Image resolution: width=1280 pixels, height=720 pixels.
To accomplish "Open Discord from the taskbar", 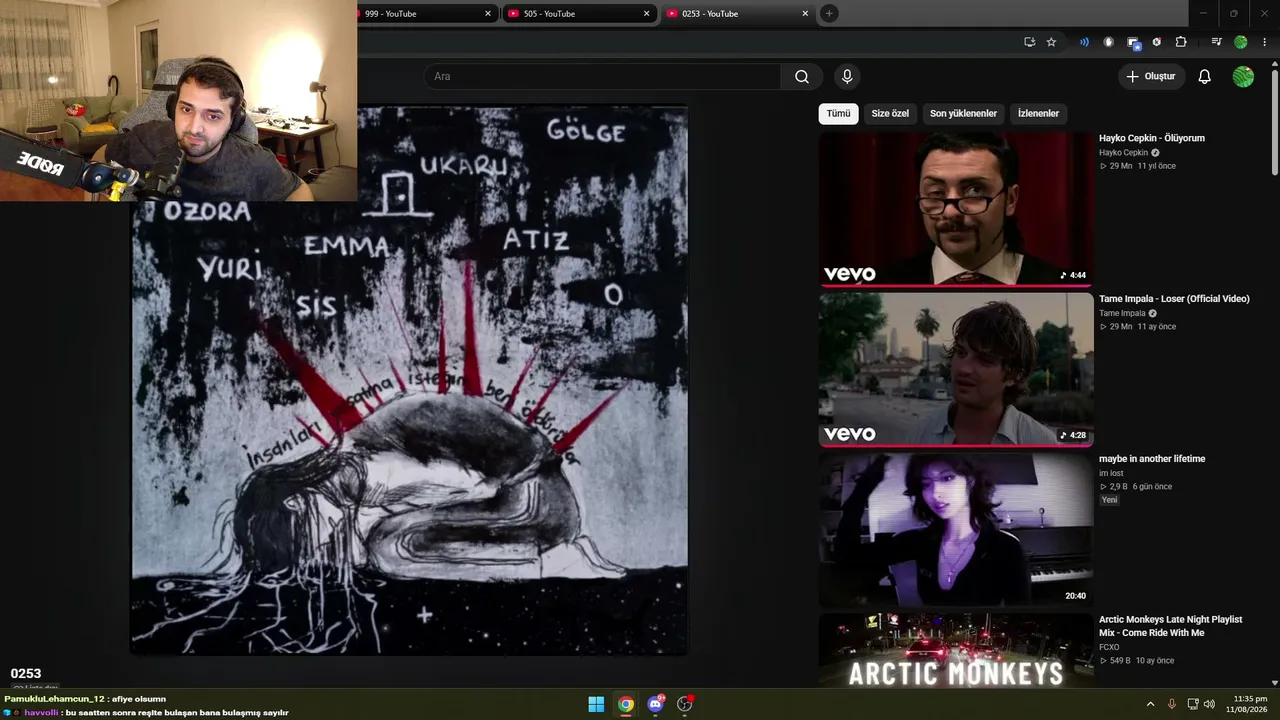I will (x=656, y=704).
